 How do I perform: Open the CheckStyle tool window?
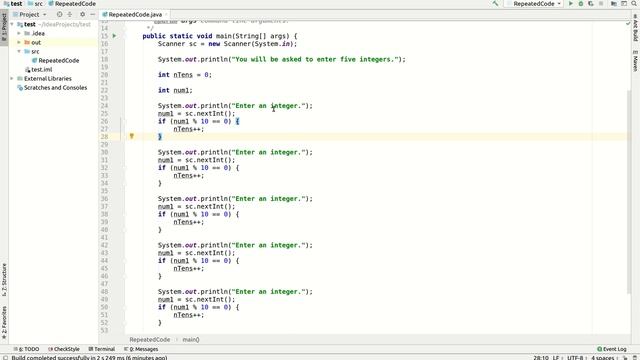(x=64, y=349)
